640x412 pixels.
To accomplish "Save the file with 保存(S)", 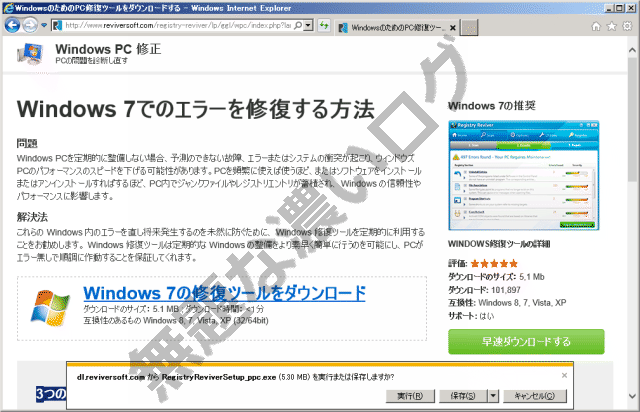I will point(463,396).
